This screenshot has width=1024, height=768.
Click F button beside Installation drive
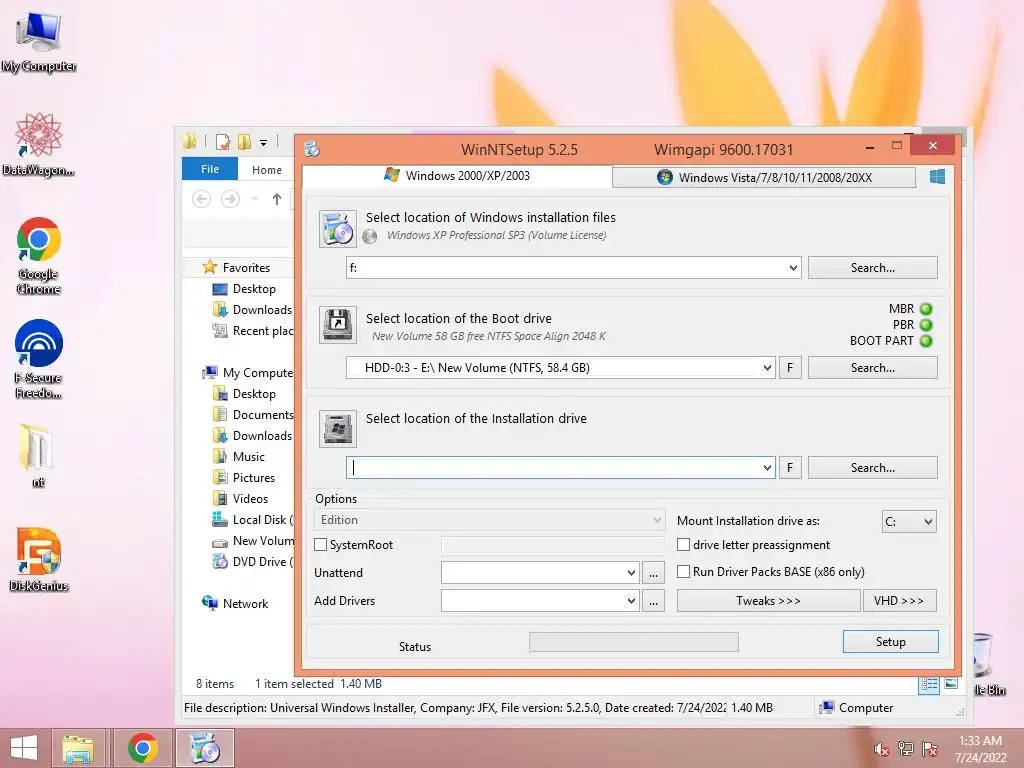tap(790, 468)
